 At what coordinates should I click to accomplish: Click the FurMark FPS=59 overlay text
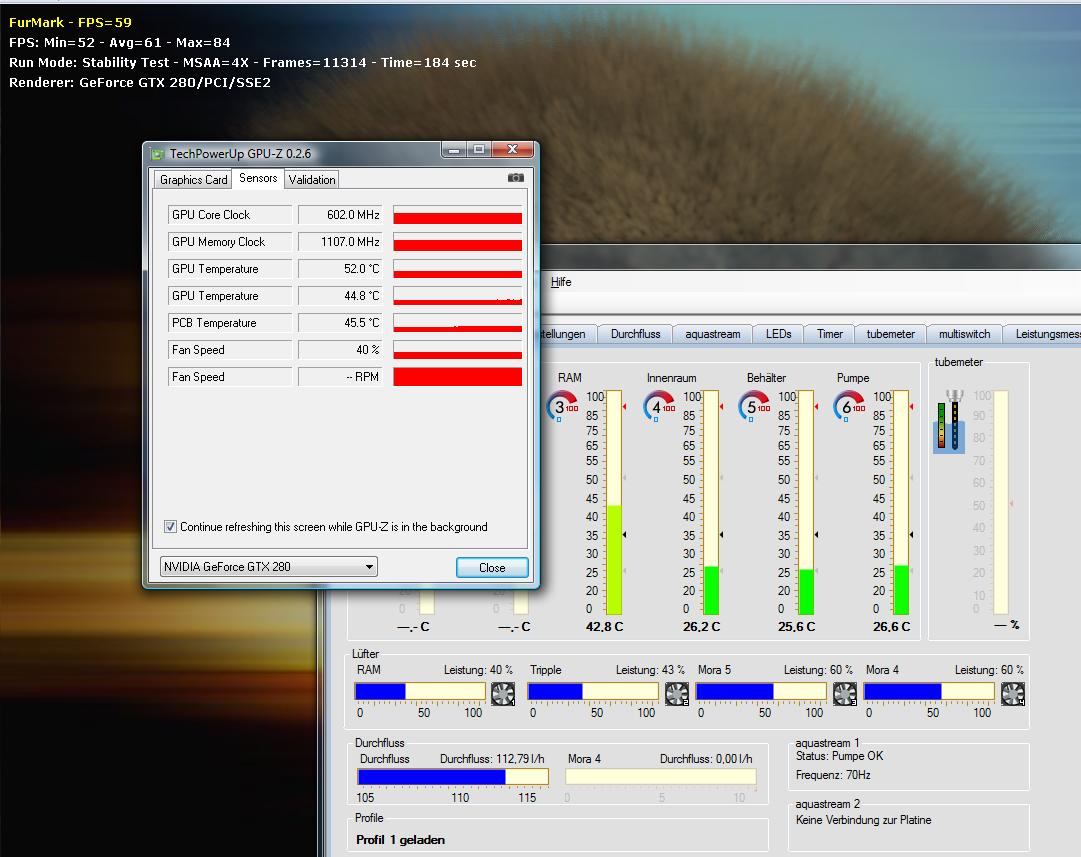coord(70,22)
